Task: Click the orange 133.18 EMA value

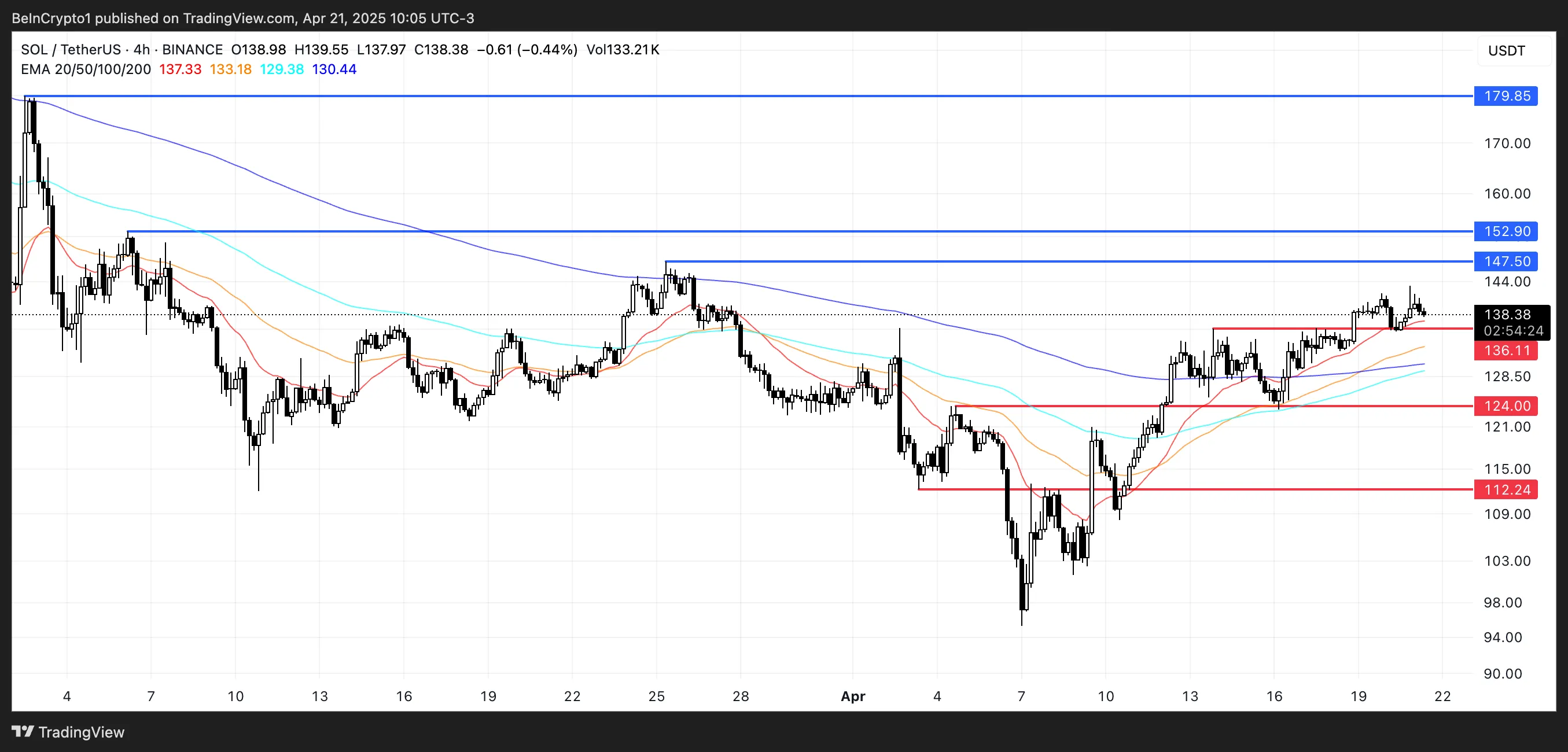Action: pyautogui.click(x=231, y=69)
